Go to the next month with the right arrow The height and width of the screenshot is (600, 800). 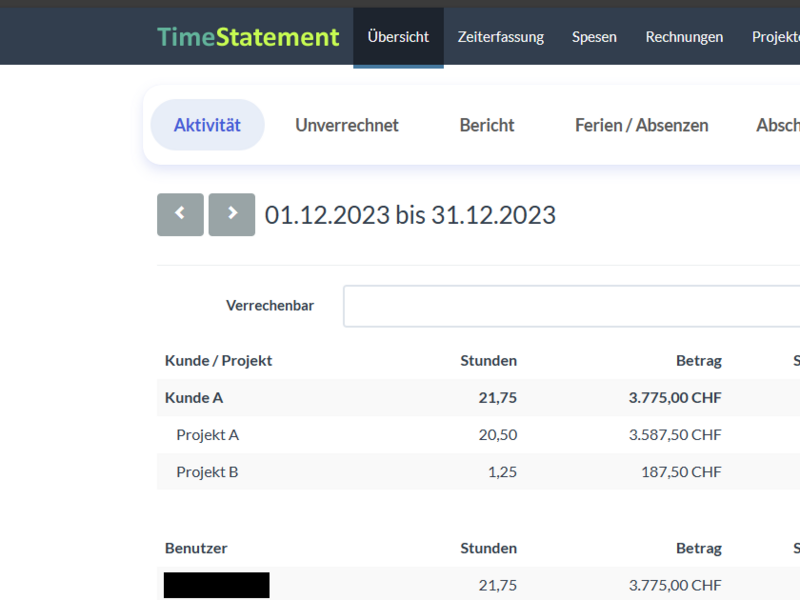232,214
